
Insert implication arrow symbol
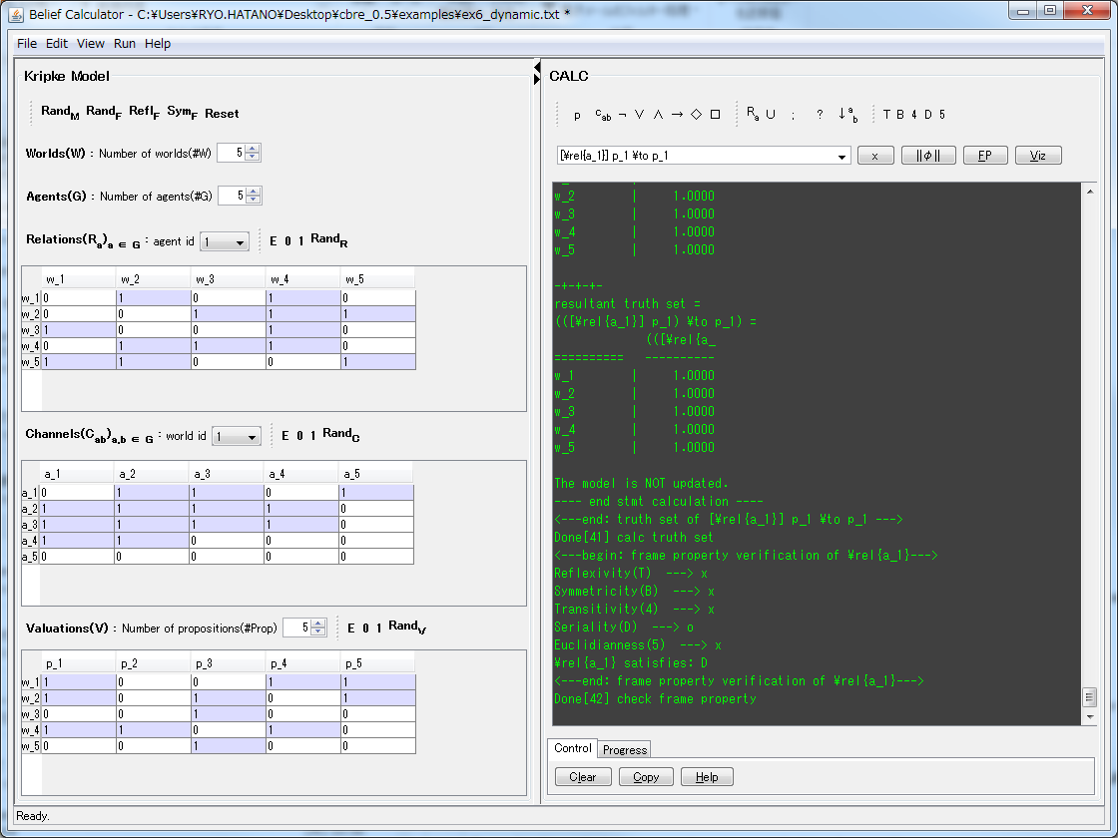tap(677, 115)
